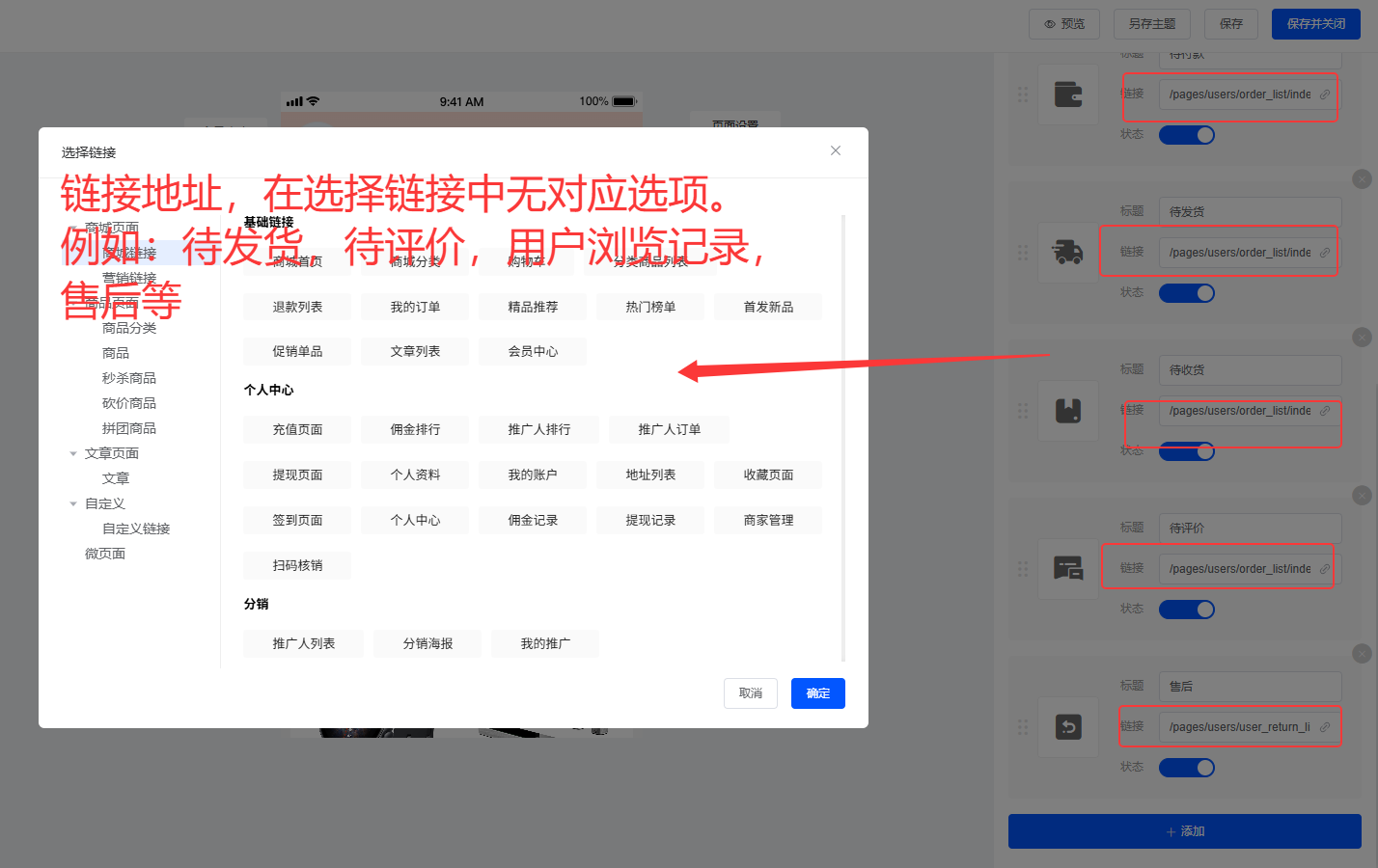Screen dimensions: 1378x868
Task: Close the 选择链接 dialog with the X
Action: coord(836,150)
